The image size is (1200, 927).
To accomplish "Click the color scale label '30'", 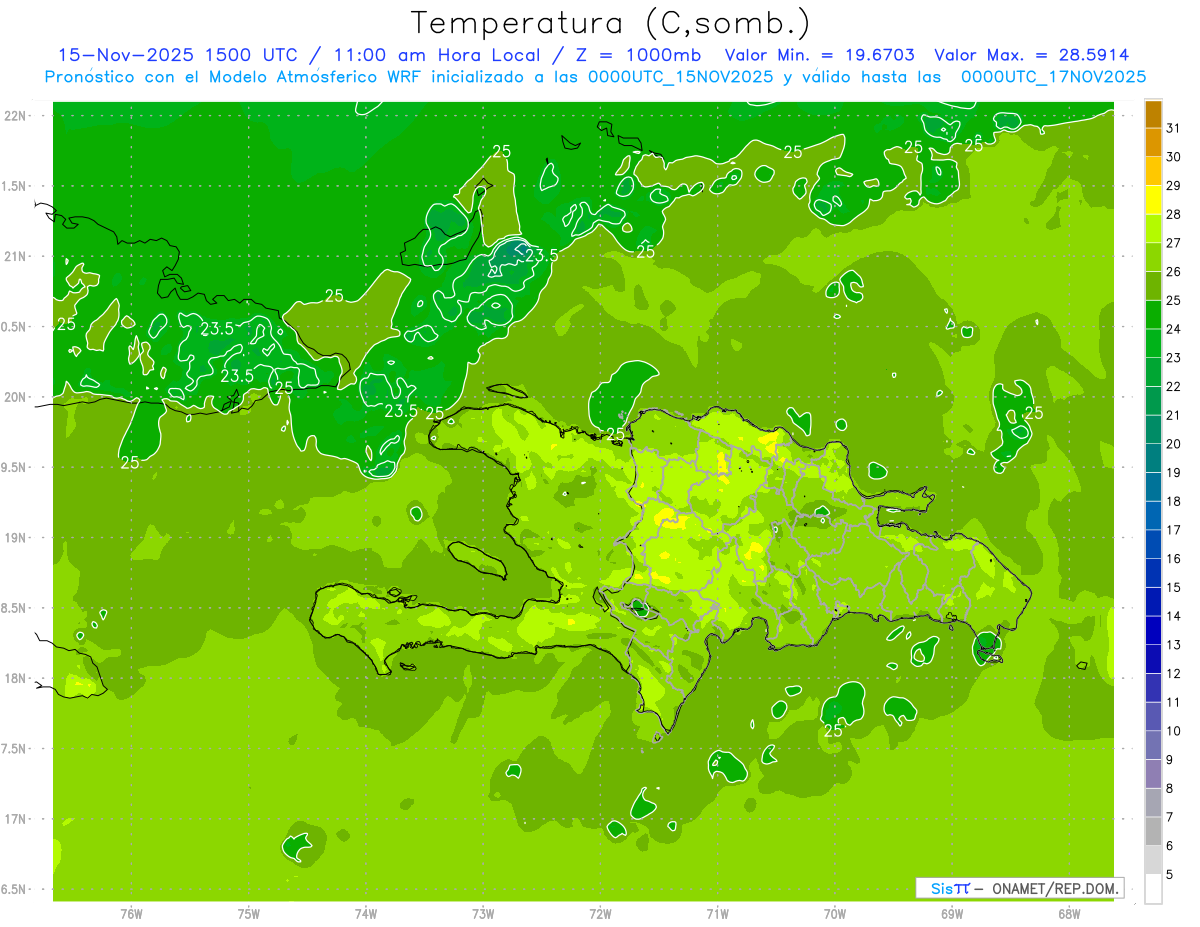I will (x=1174, y=156).
